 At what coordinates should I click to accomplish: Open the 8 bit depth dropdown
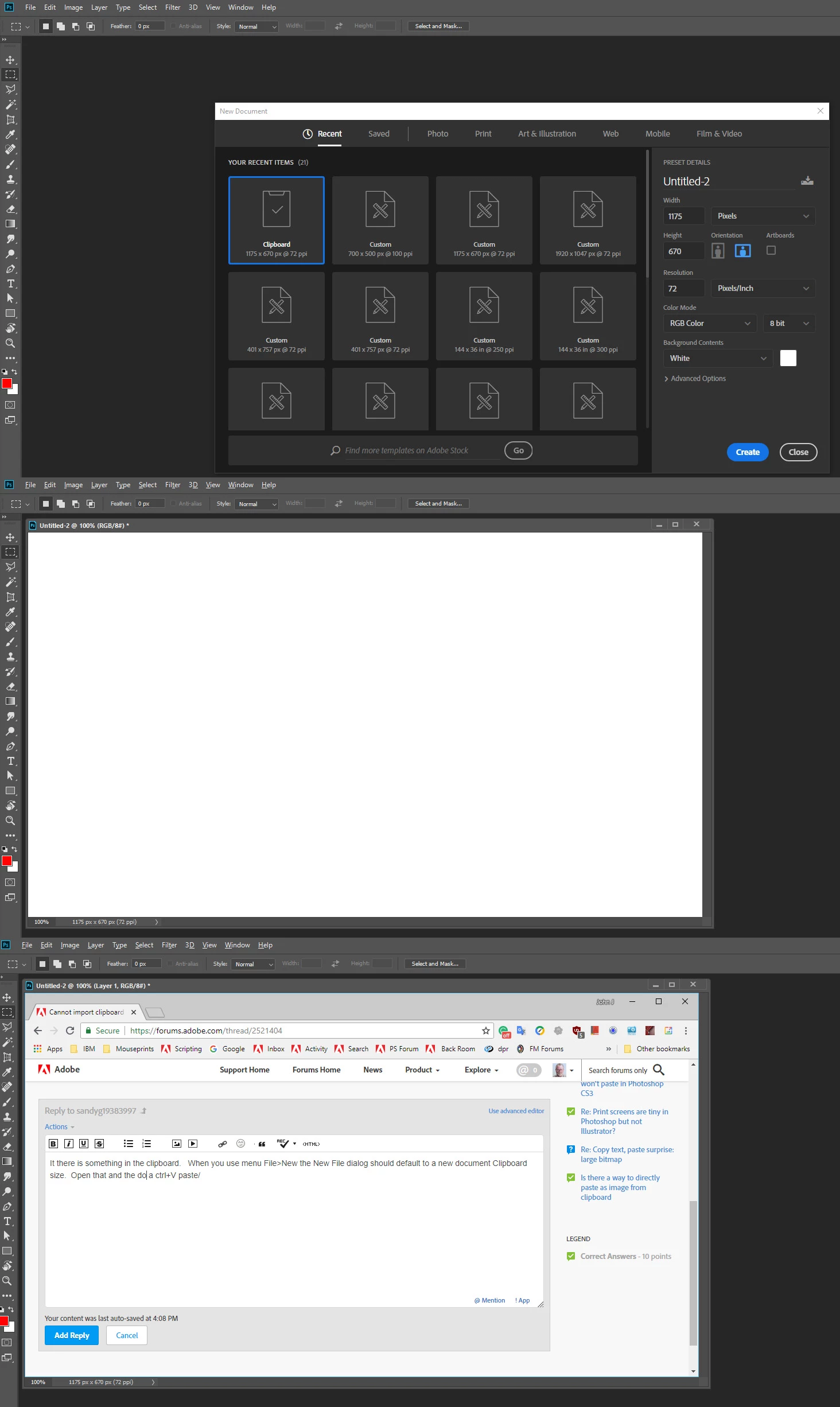790,323
